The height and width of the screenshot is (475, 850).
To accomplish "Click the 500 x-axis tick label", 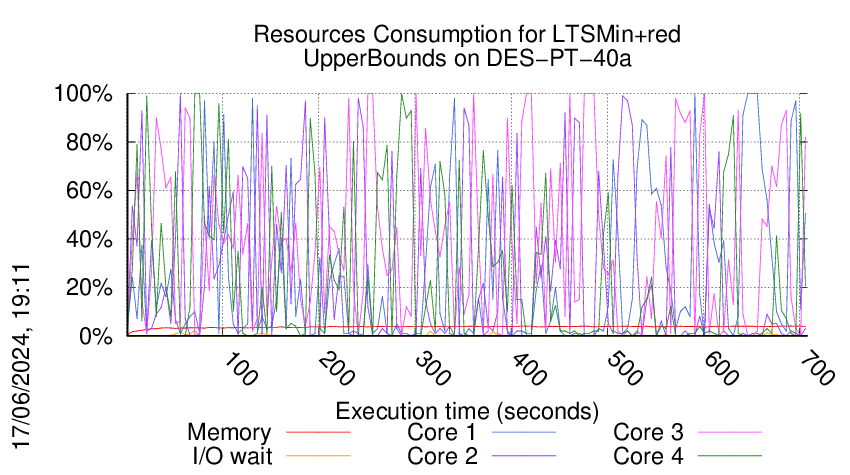I will pos(625,369).
